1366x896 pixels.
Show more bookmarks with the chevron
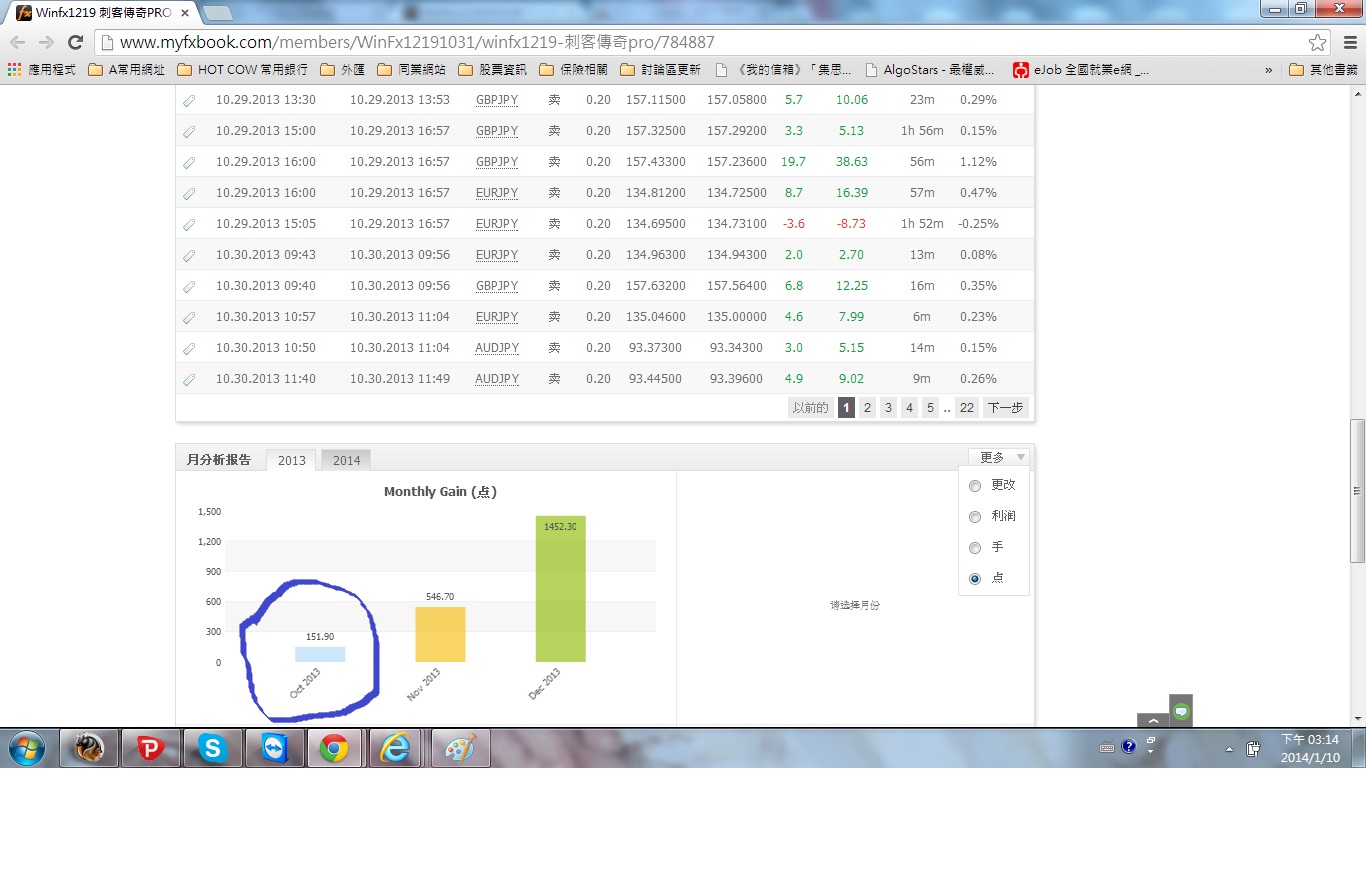coord(1269,70)
